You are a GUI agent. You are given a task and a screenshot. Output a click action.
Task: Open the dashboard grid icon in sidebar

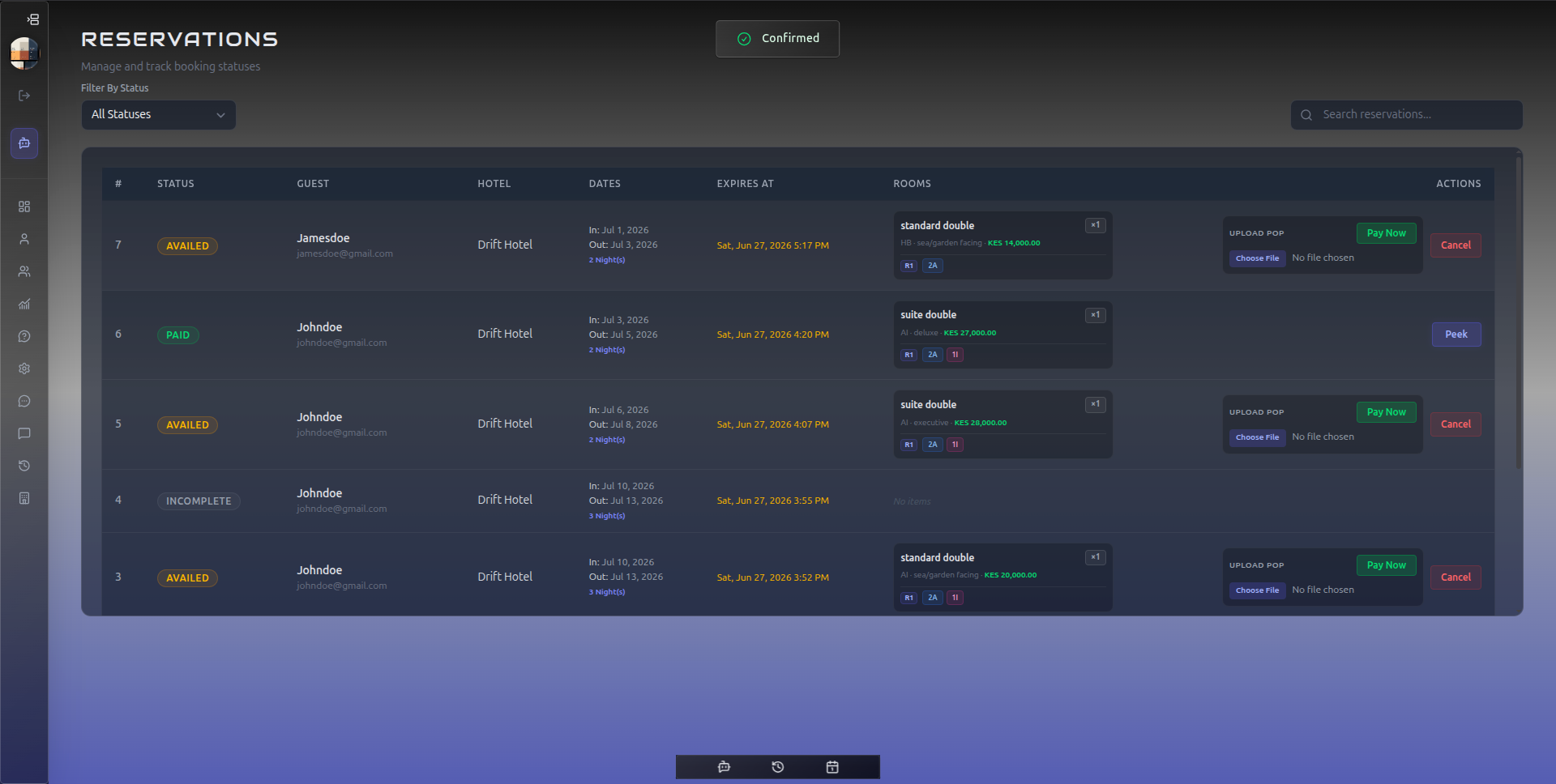(x=24, y=207)
